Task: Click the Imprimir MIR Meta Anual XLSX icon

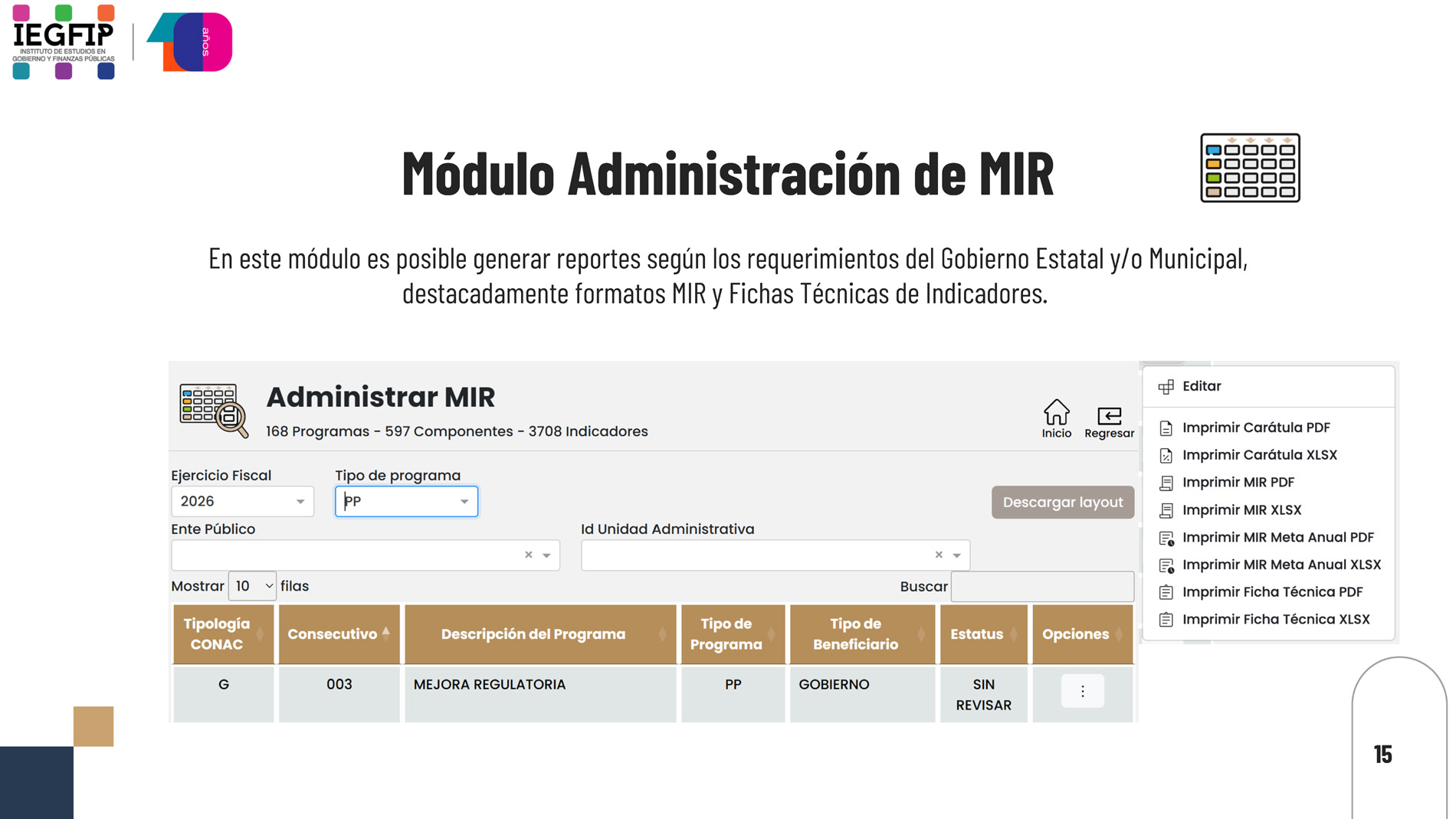Action: coord(1166,565)
